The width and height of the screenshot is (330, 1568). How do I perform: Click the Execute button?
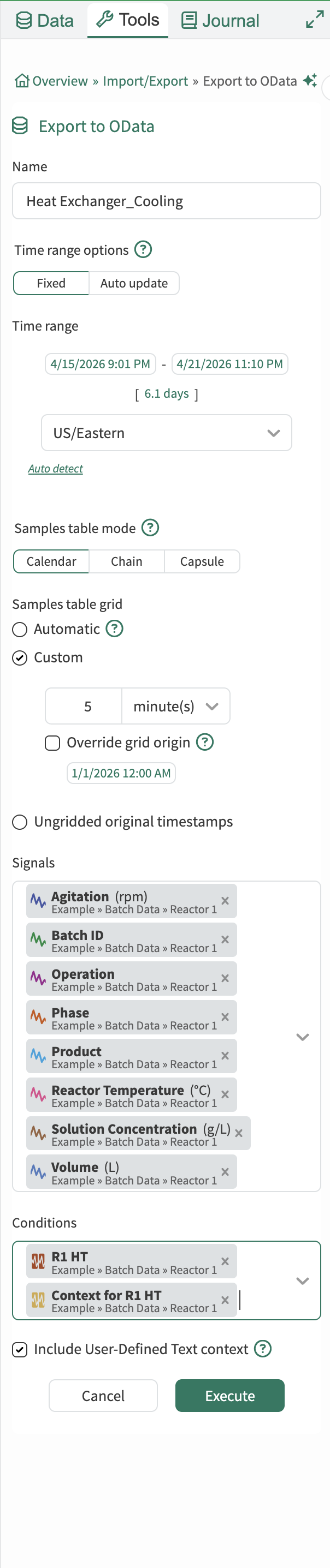pos(229,1396)
